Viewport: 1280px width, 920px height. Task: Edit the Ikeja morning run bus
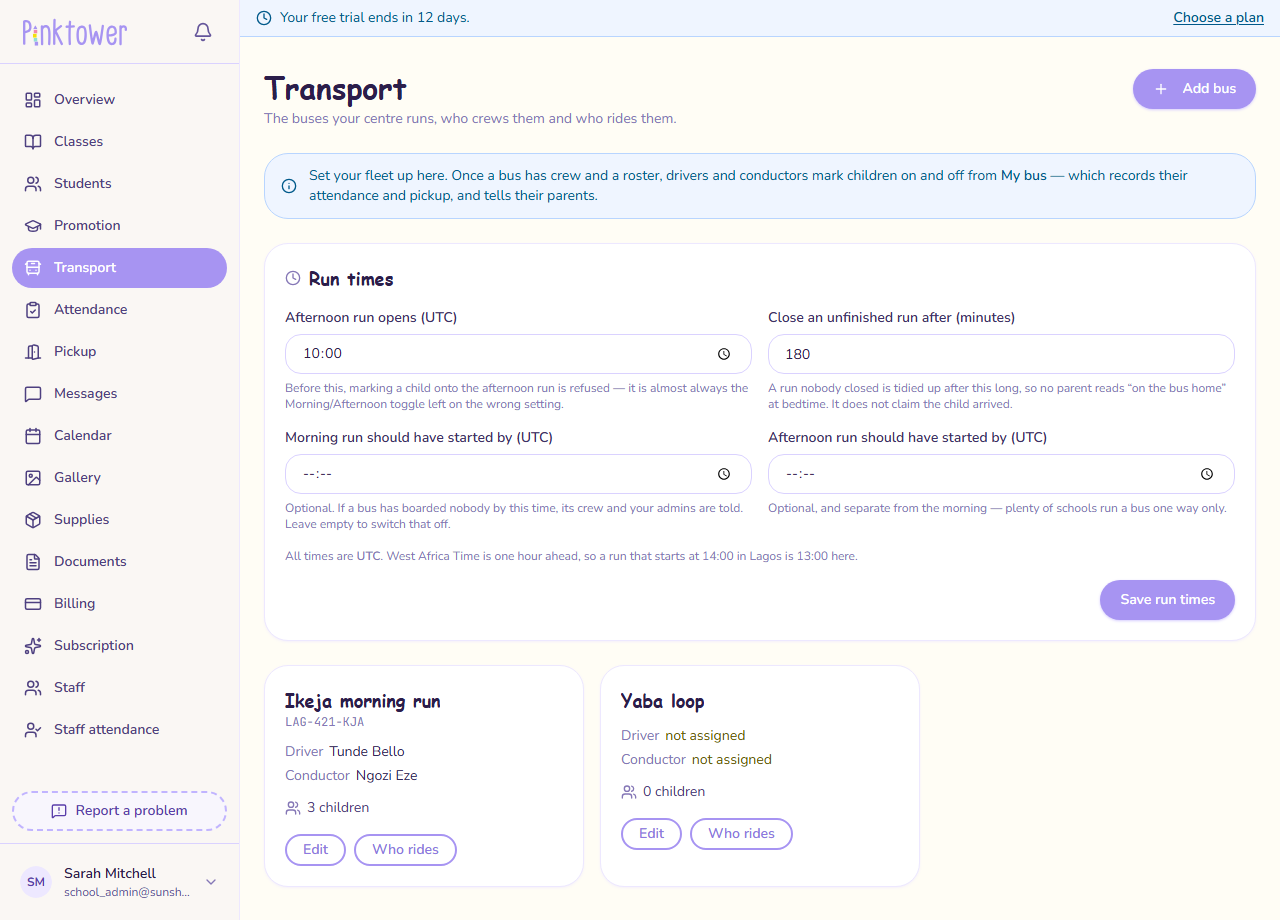[x=315, y=850]
